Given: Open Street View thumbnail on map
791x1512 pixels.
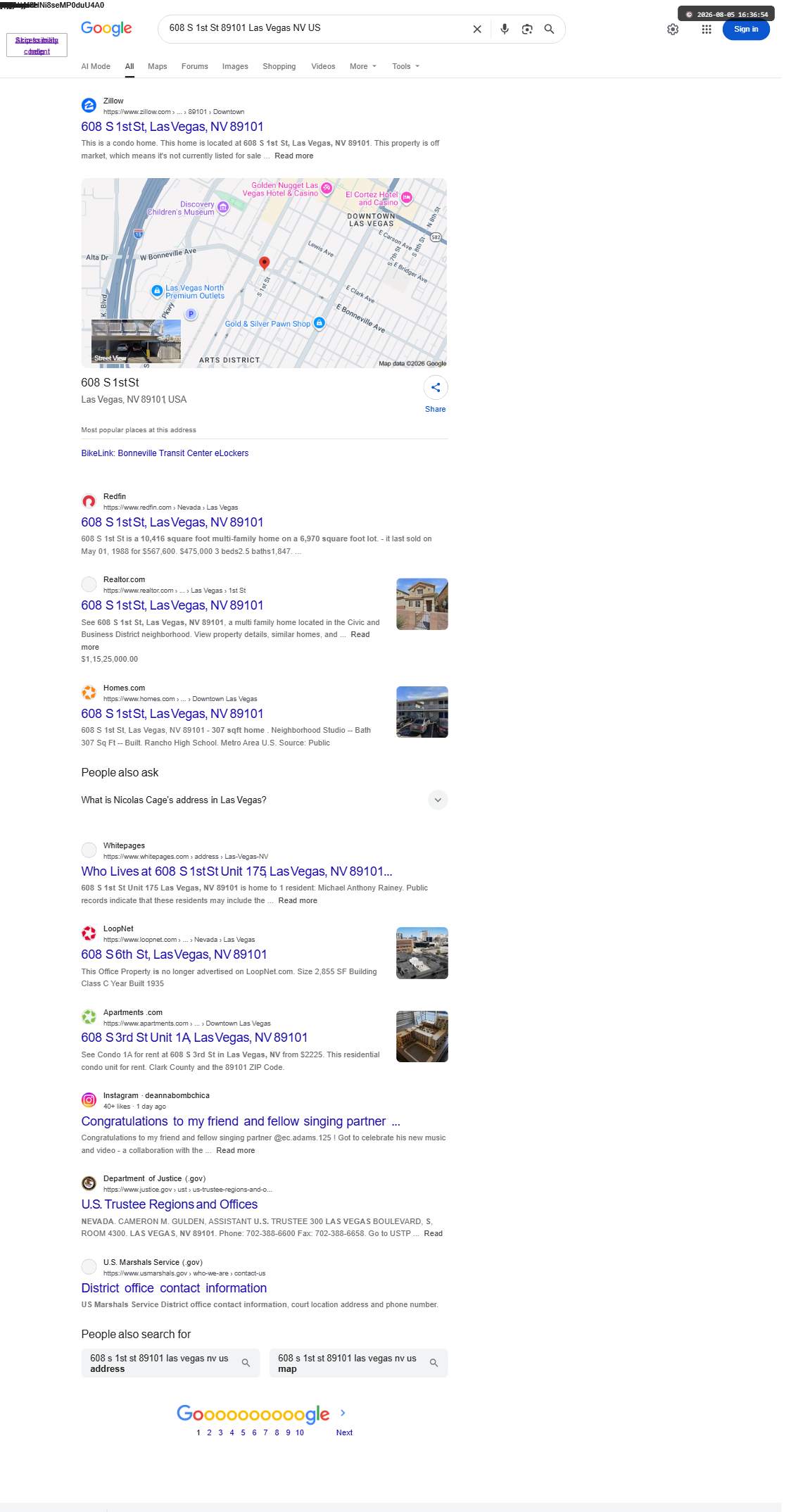Looking at the screenshot, I should click(136, 341).
